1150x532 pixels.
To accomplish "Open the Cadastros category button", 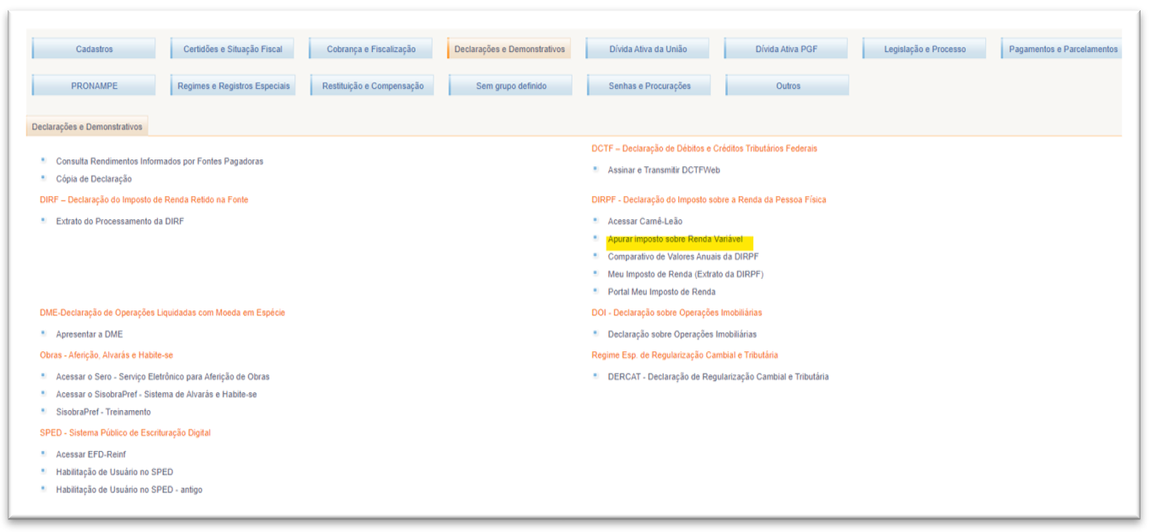I will tap(94, 49).
